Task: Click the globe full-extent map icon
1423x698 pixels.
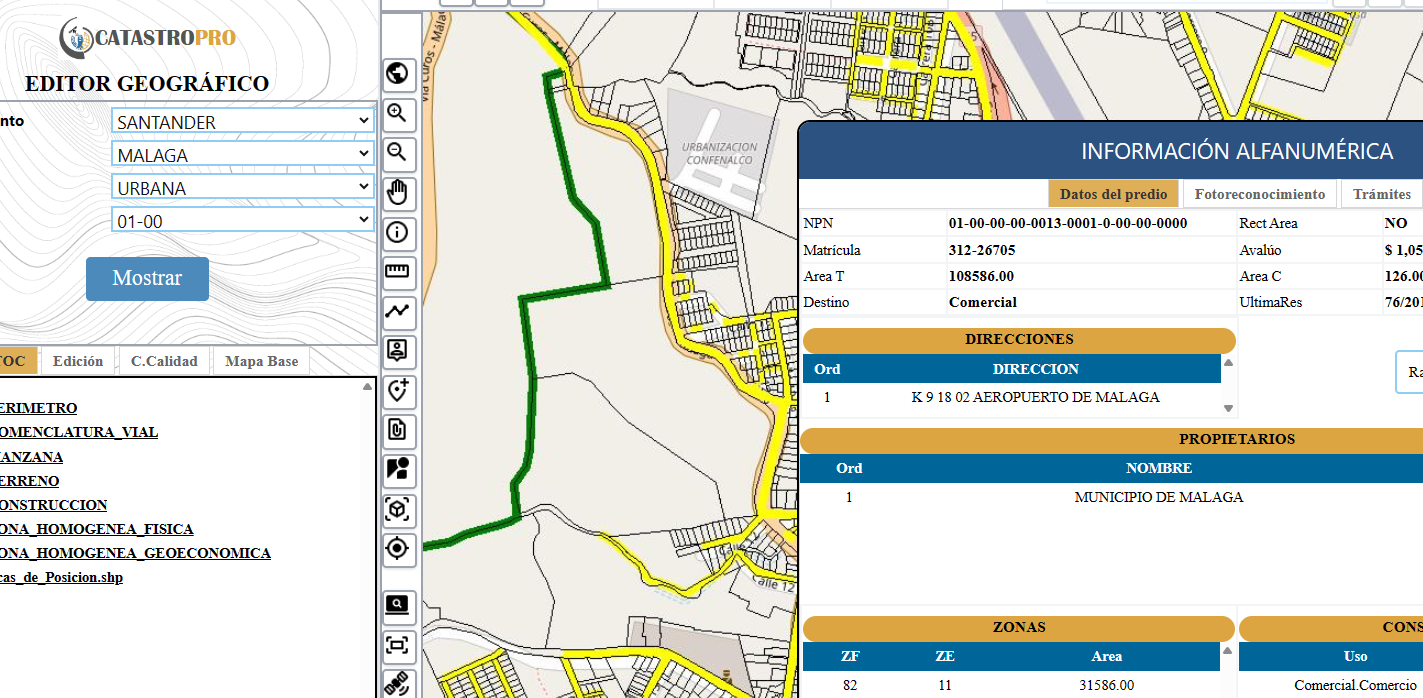Action: pos(398,73)
